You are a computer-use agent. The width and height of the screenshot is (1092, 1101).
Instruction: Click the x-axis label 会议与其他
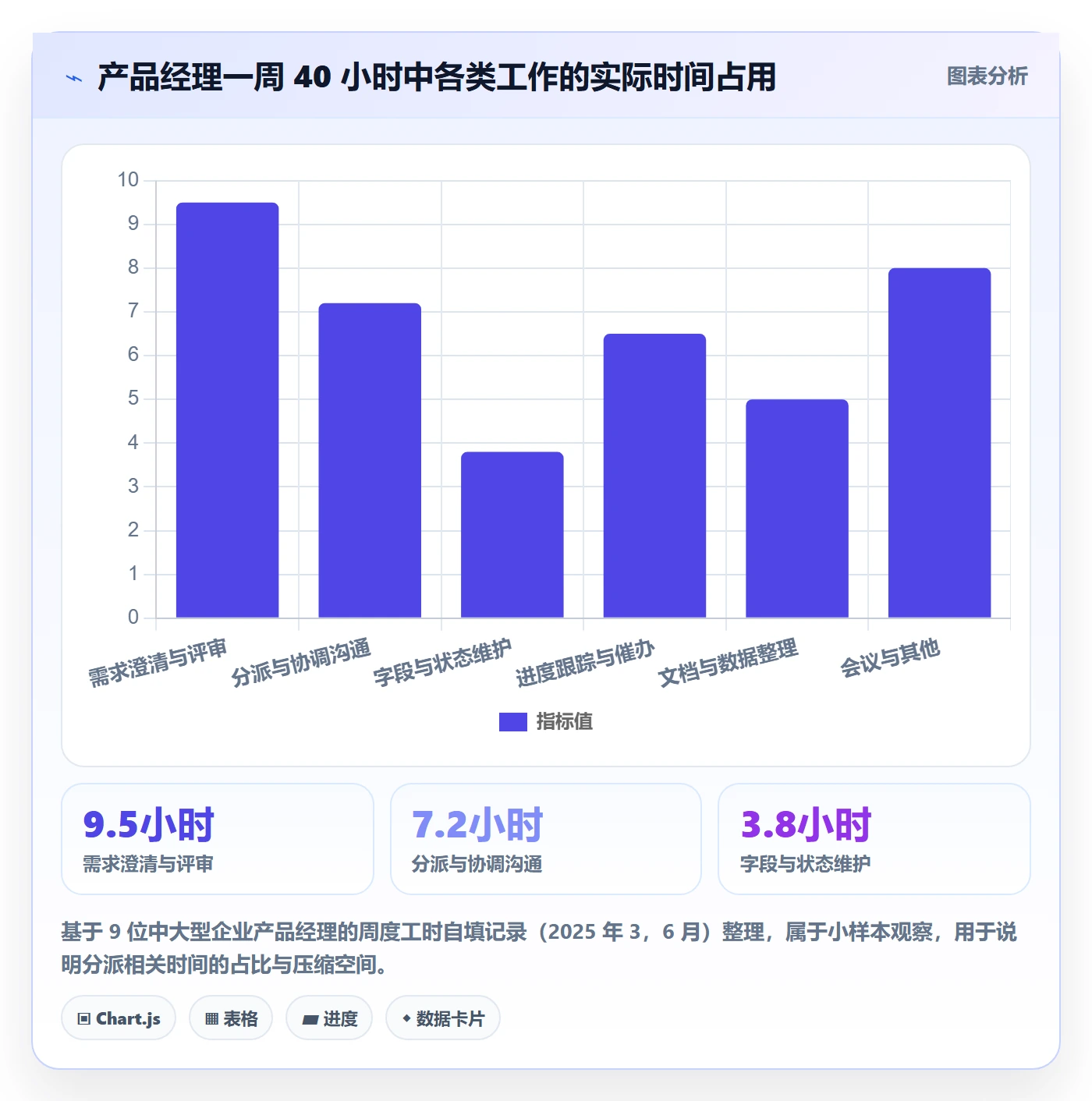[890, 658]
